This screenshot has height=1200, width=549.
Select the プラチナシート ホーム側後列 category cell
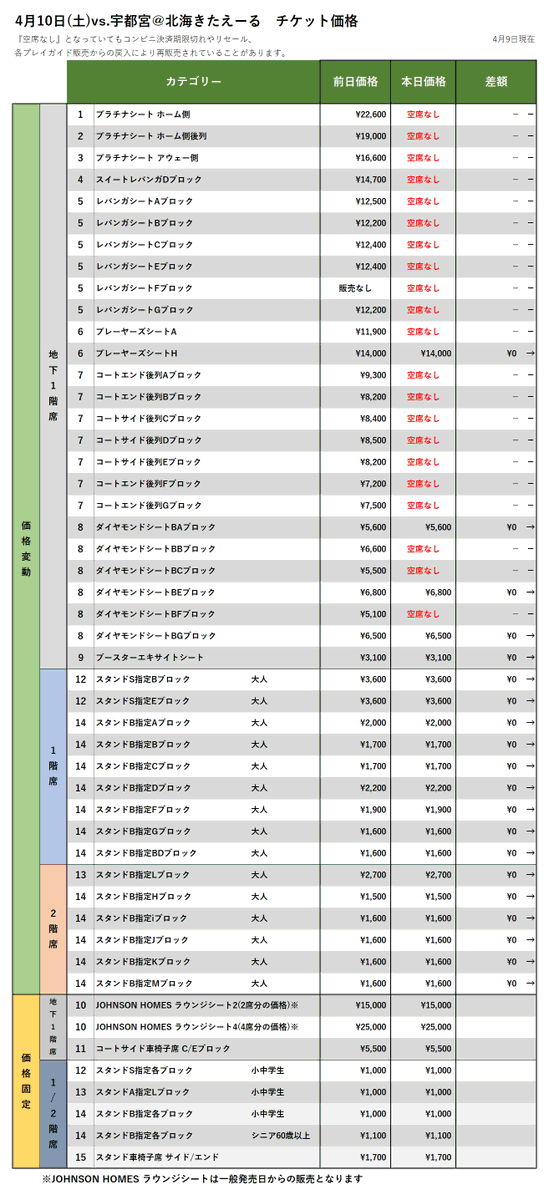tap(207, 136)
